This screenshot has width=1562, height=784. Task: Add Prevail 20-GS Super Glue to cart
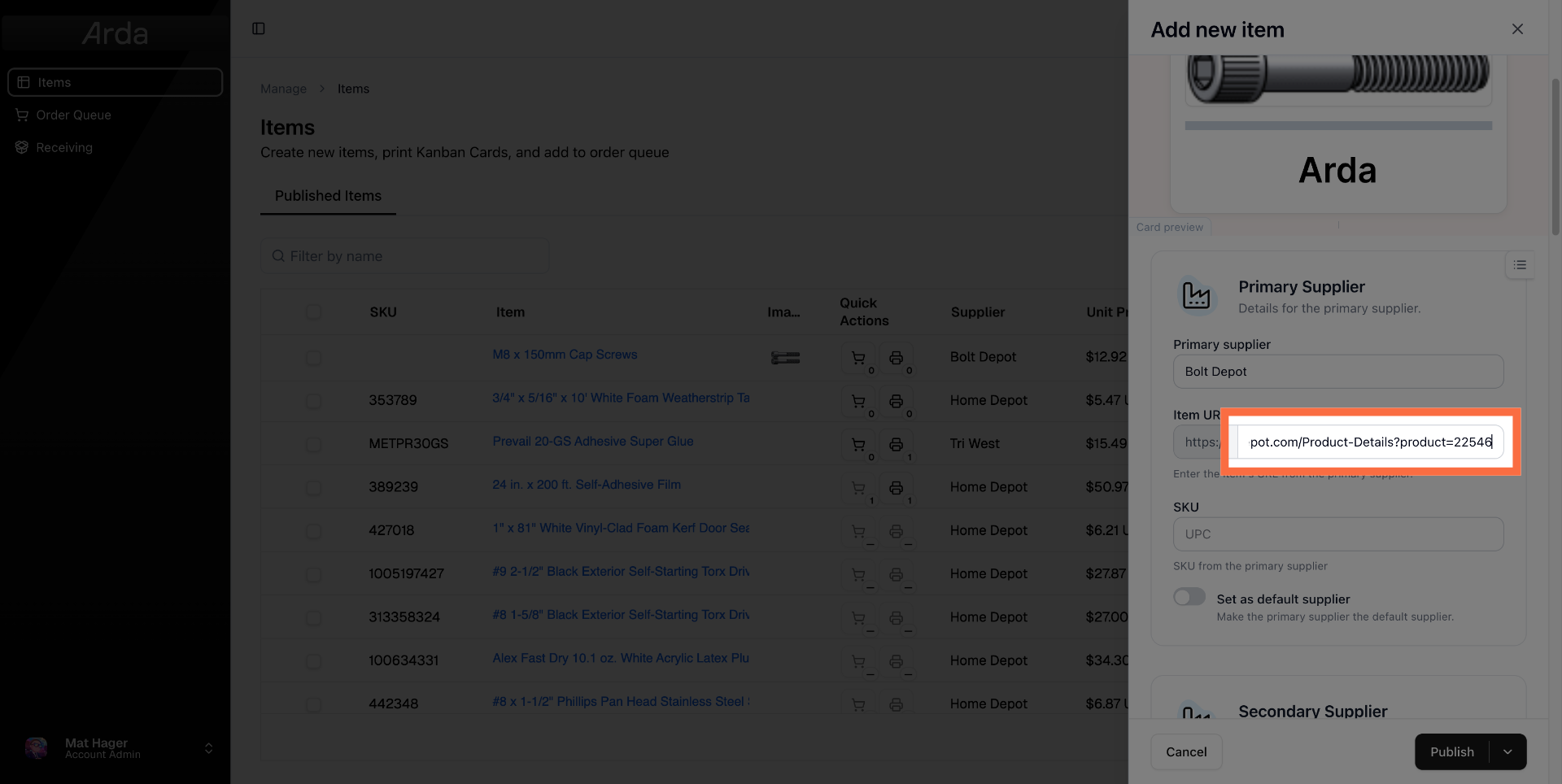(858, 445)
